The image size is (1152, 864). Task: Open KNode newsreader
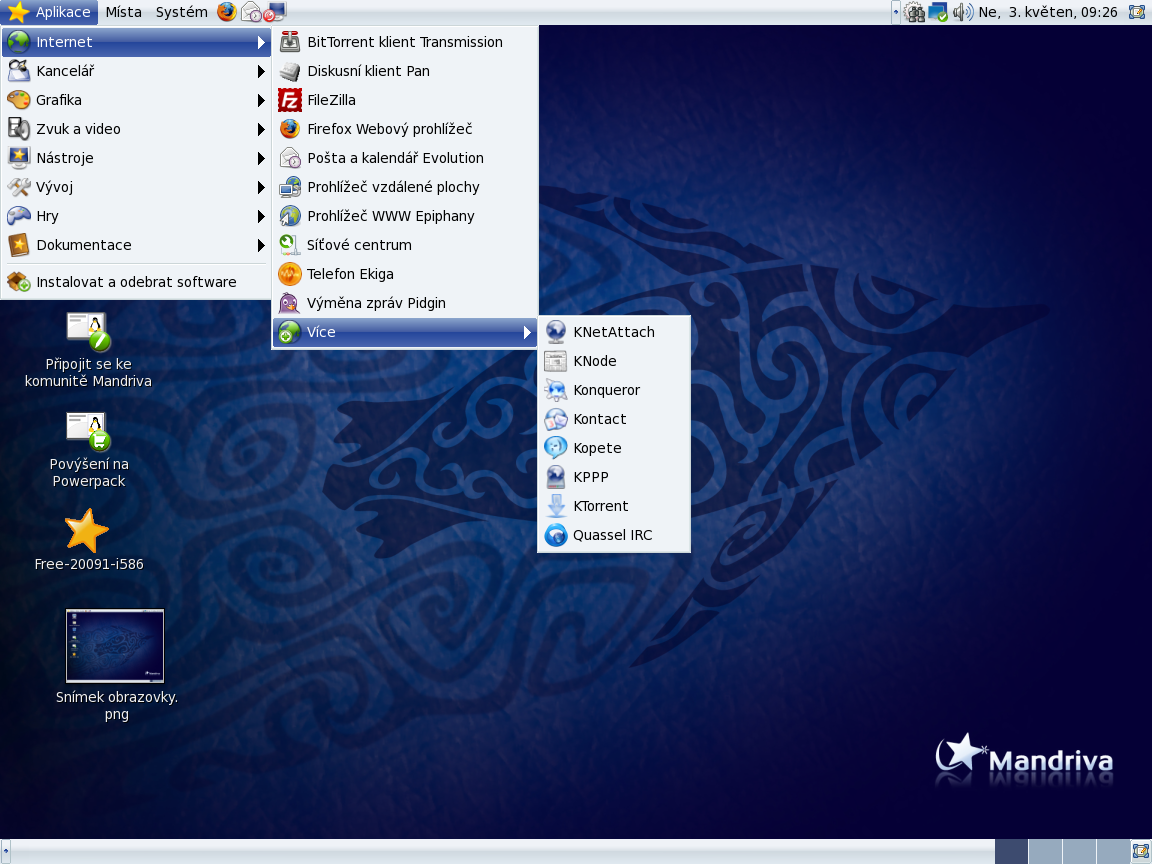[614, 361]
